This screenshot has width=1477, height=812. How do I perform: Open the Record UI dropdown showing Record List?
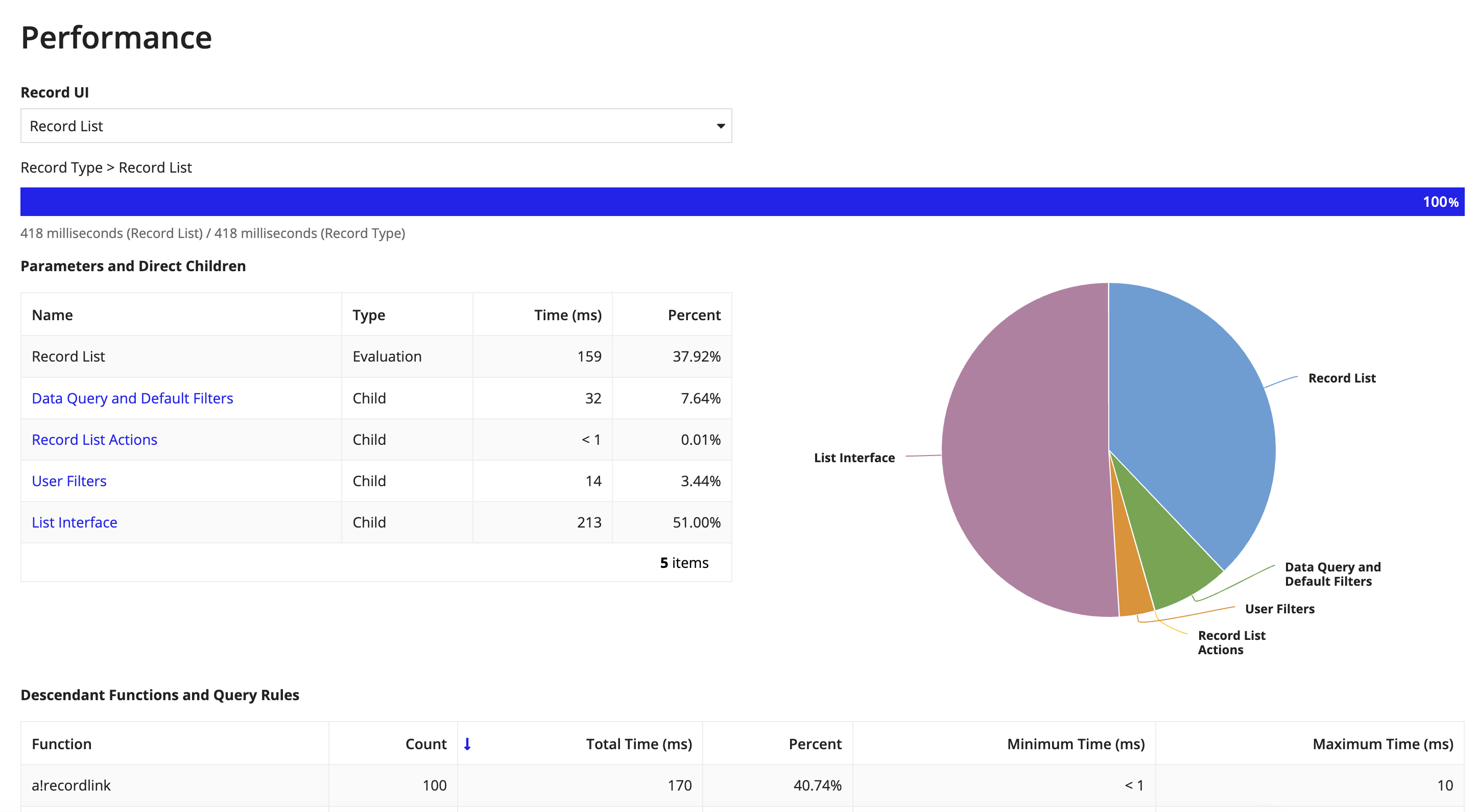pos(376,126)
